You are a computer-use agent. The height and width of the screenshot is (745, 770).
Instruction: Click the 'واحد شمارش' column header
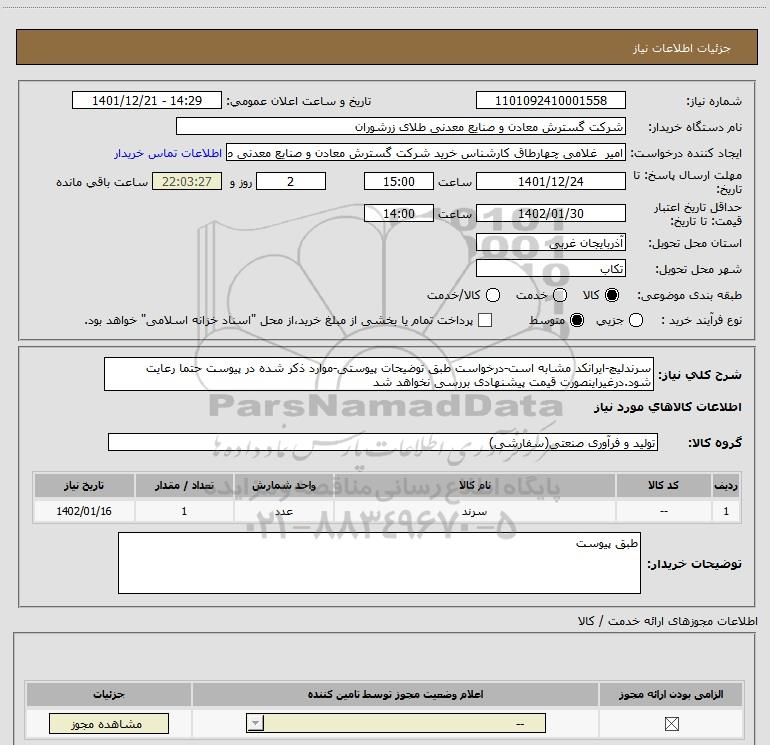284,485
